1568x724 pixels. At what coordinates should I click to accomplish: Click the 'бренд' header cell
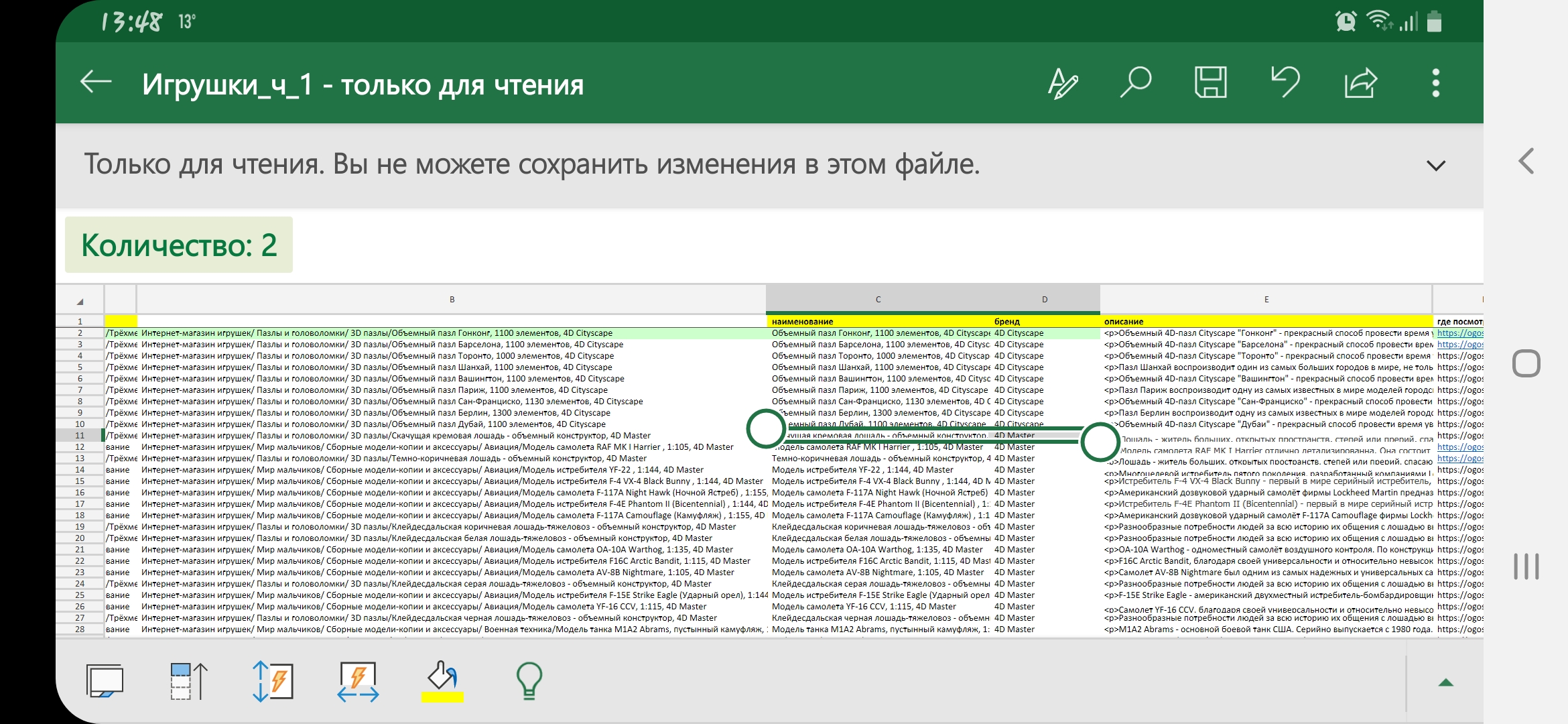[x=1045, y=322]
